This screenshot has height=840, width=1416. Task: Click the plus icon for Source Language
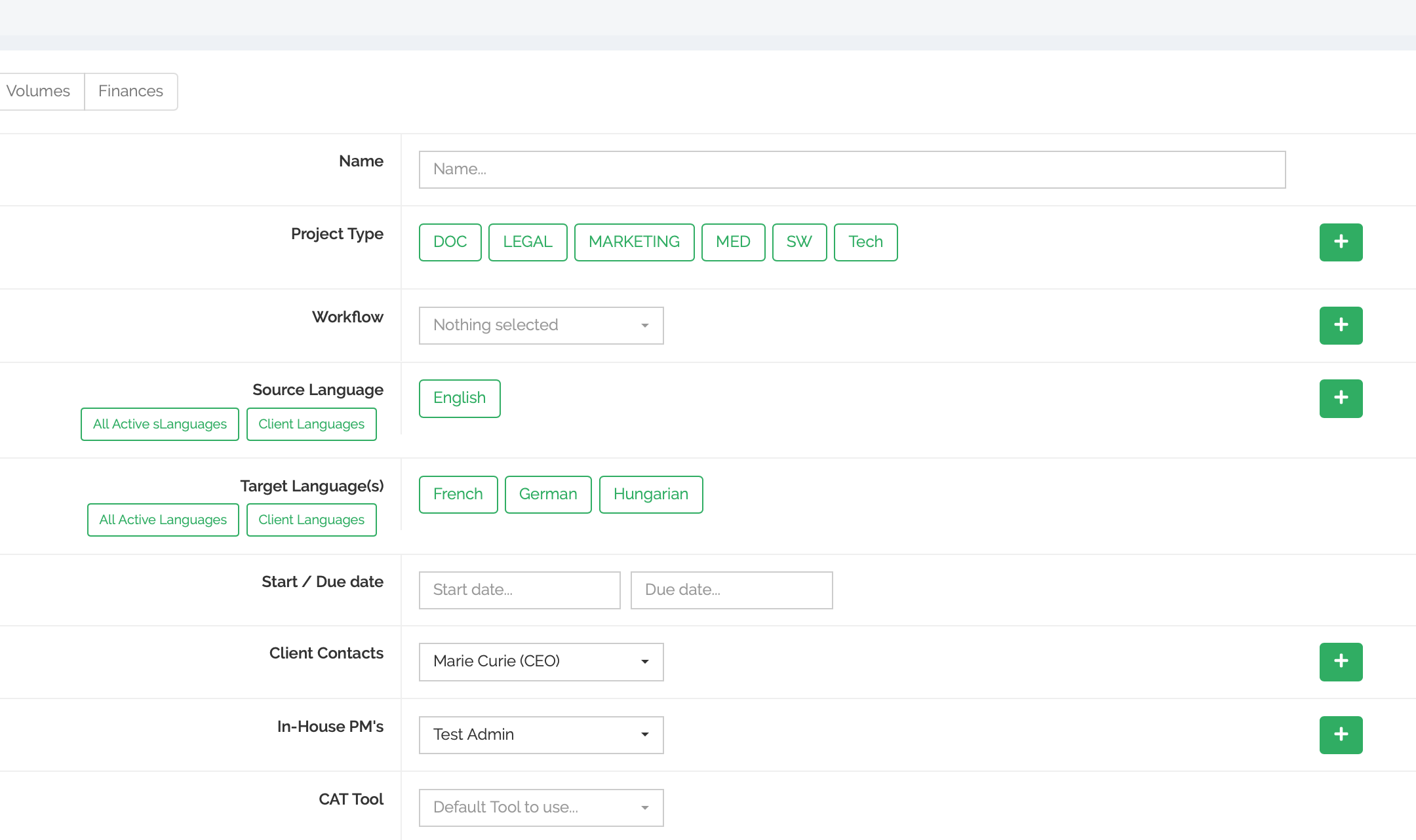1341,398
